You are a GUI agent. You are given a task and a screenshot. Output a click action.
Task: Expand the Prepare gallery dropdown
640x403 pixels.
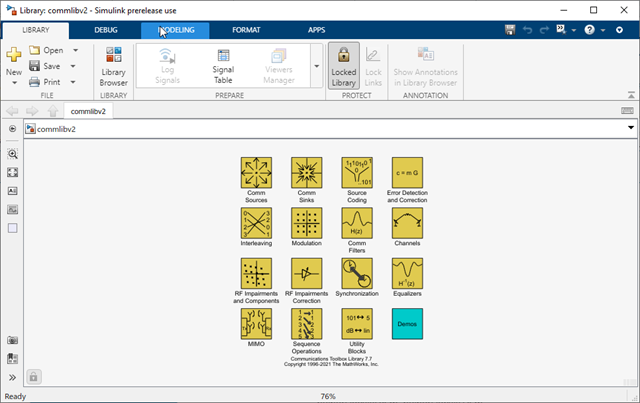pyautogui.click(x=317, y=66)
